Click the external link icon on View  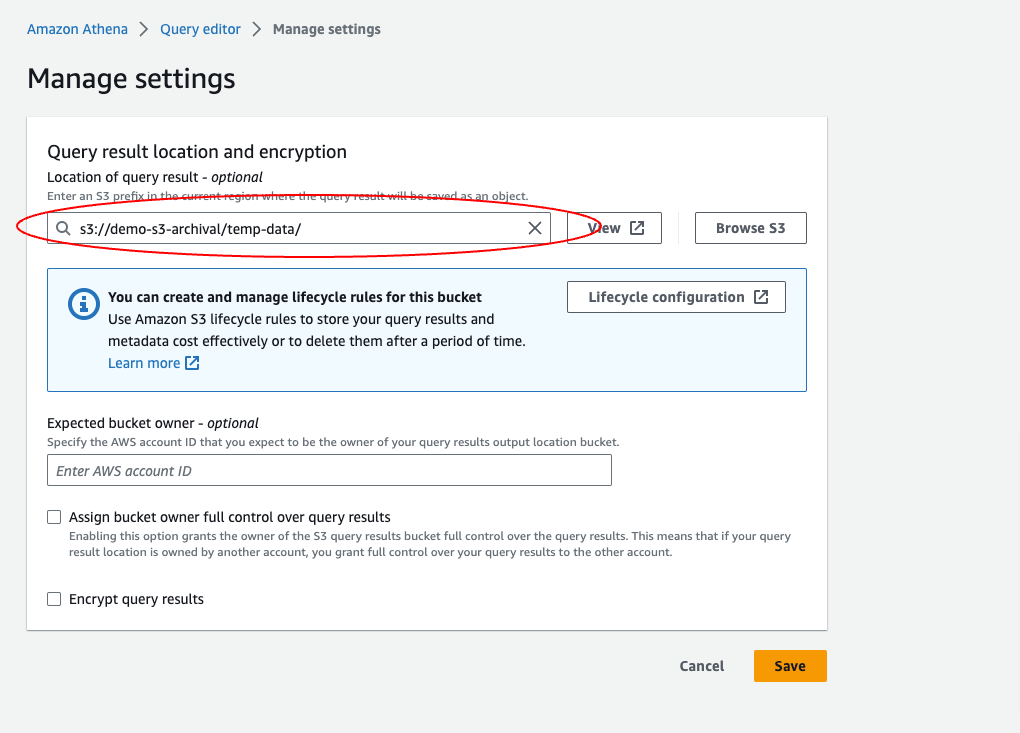point(637,228)
